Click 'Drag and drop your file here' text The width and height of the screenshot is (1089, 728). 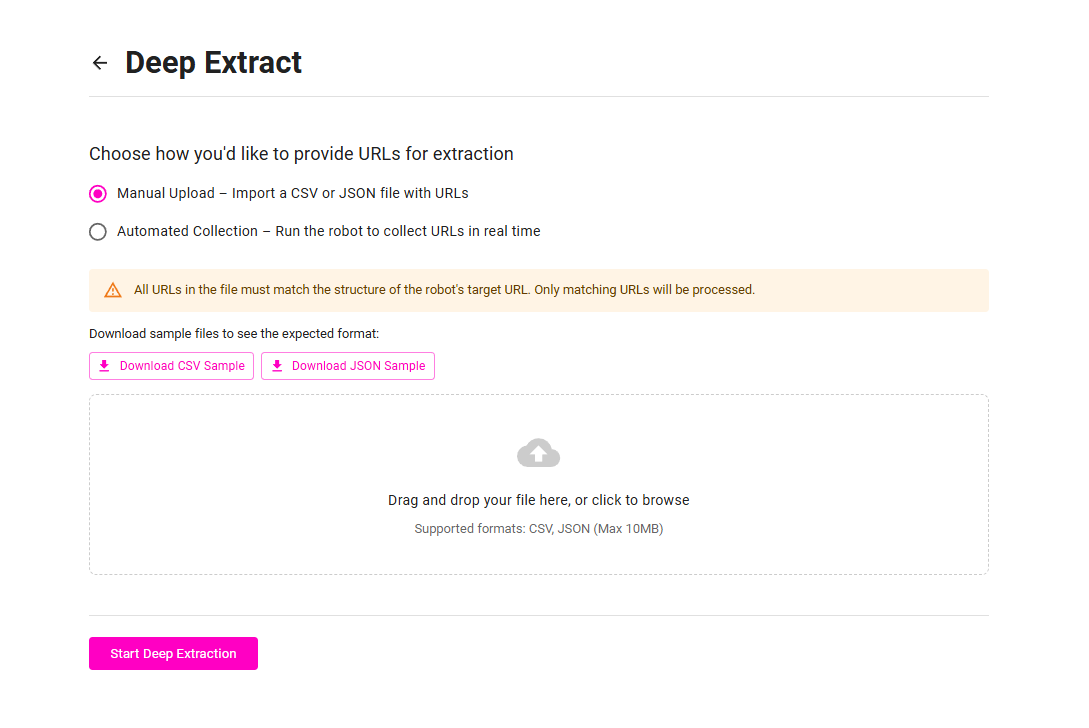(478, 500)
